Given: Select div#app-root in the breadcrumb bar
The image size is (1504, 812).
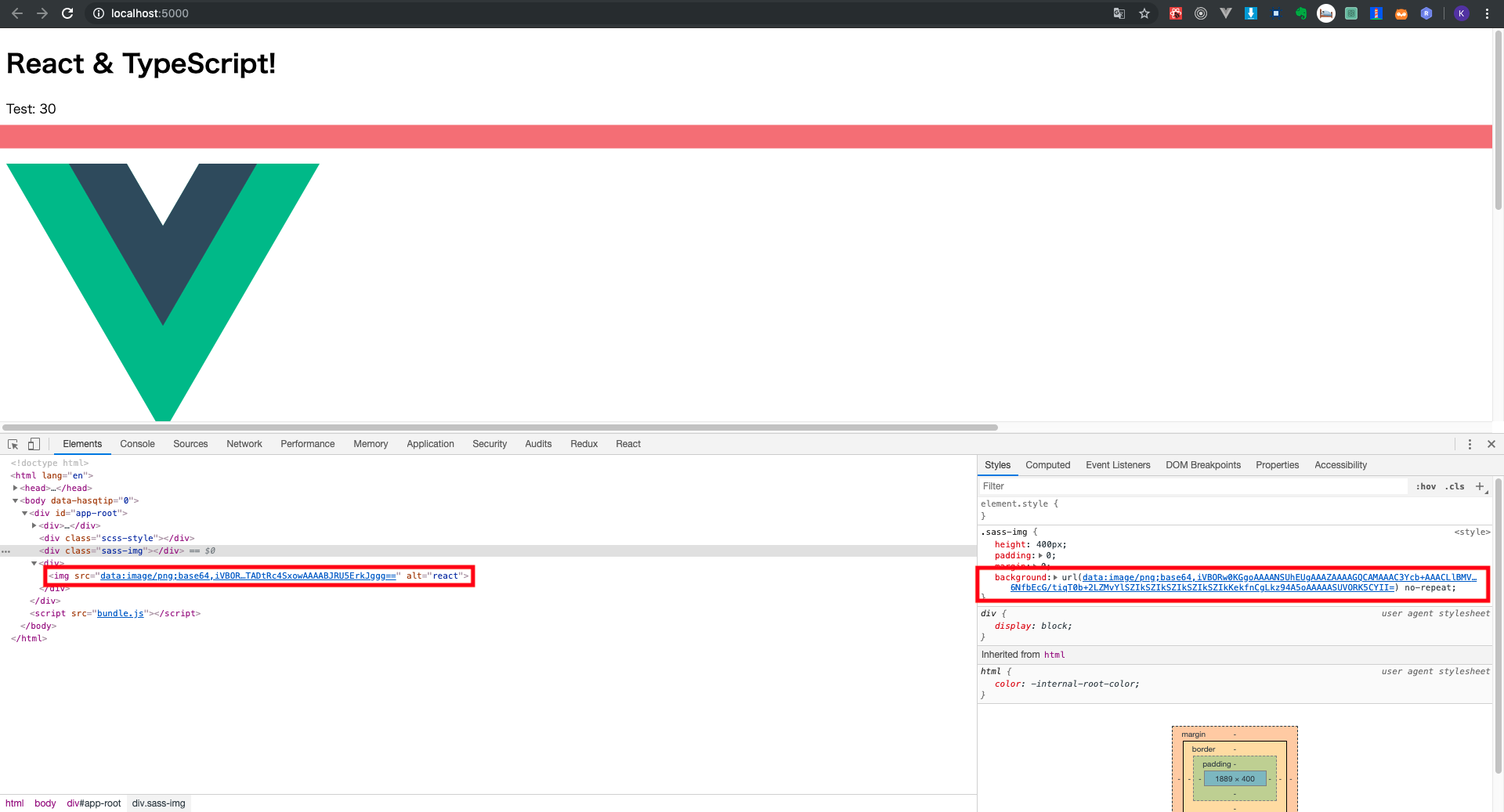Looking at the screenshot, I should [x=94, y=803].
